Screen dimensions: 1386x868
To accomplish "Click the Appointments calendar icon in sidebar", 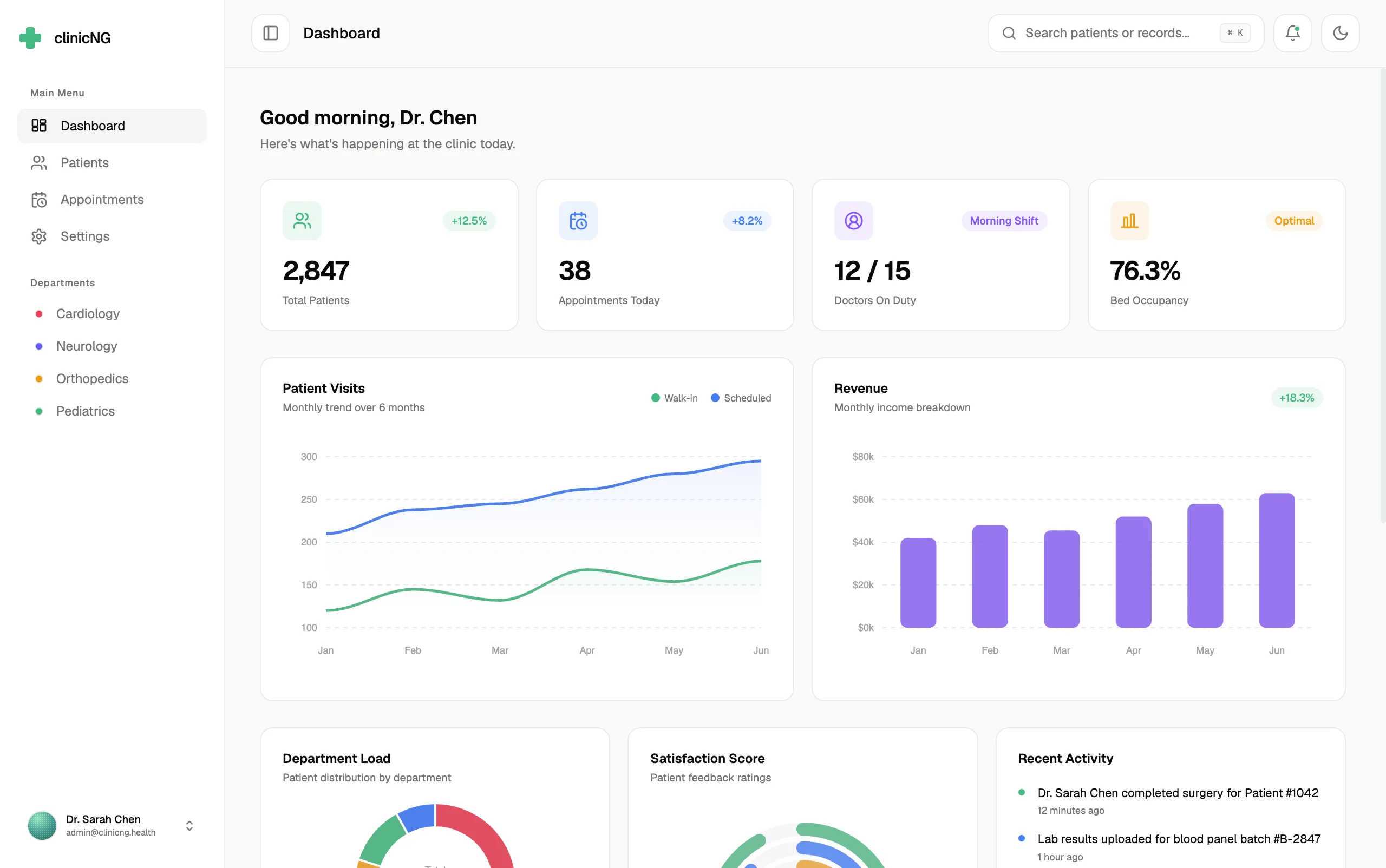I will click(x=38, y=199).
